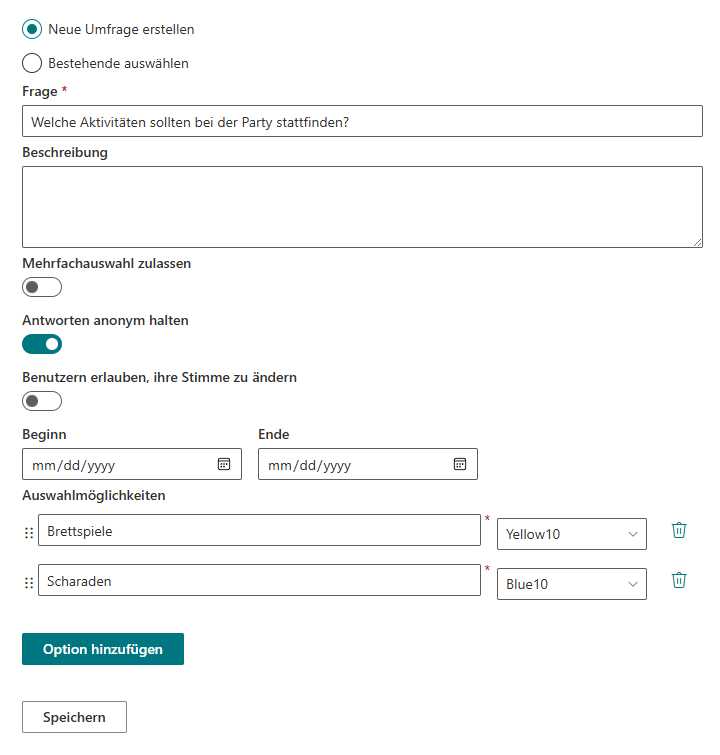720x755 pixels.
Task: Delete the Brettspiele option with trash icon
Action: click(x=679, y=530)
